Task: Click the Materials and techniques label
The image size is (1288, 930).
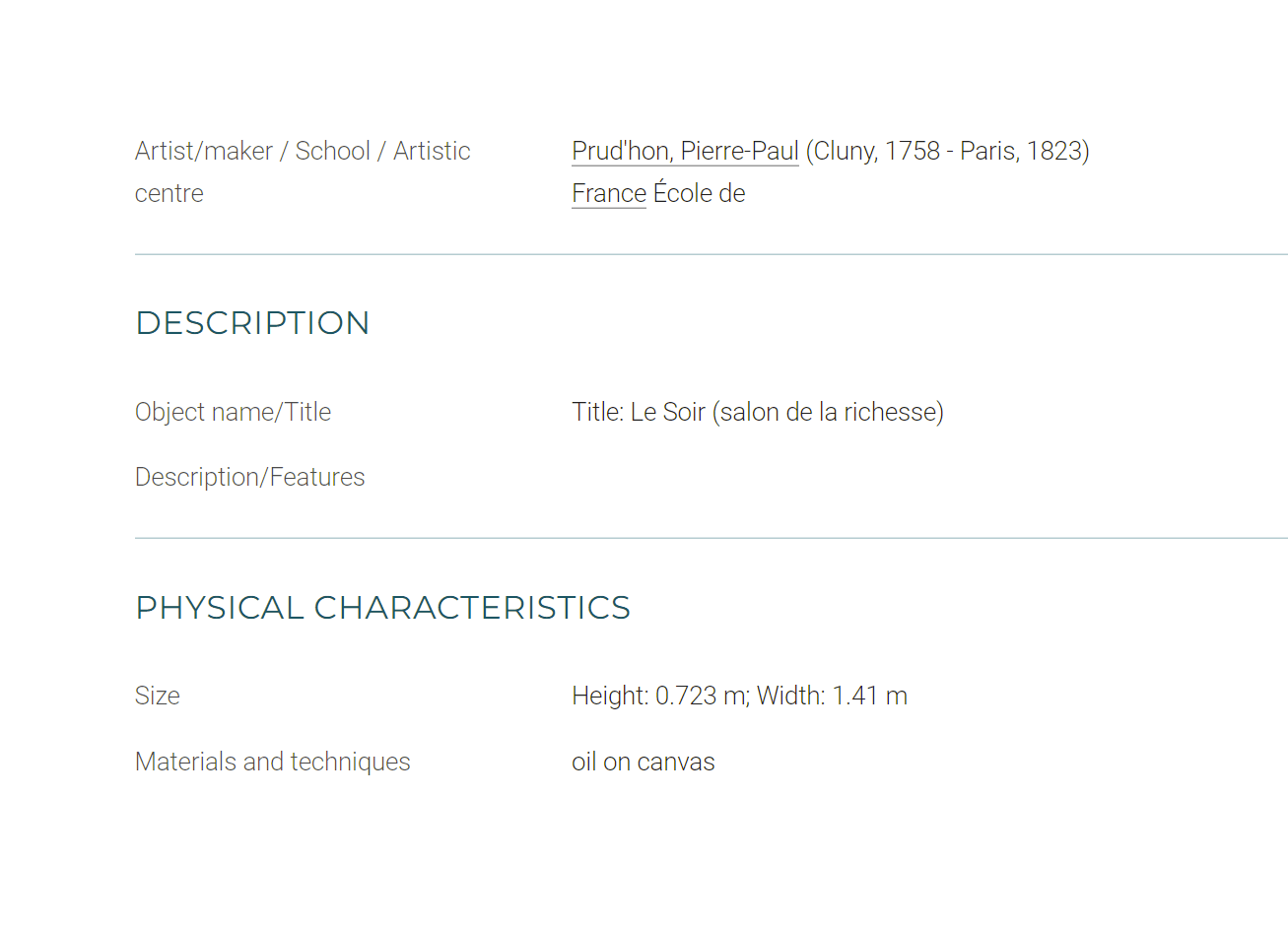Action: pos(272,762)
